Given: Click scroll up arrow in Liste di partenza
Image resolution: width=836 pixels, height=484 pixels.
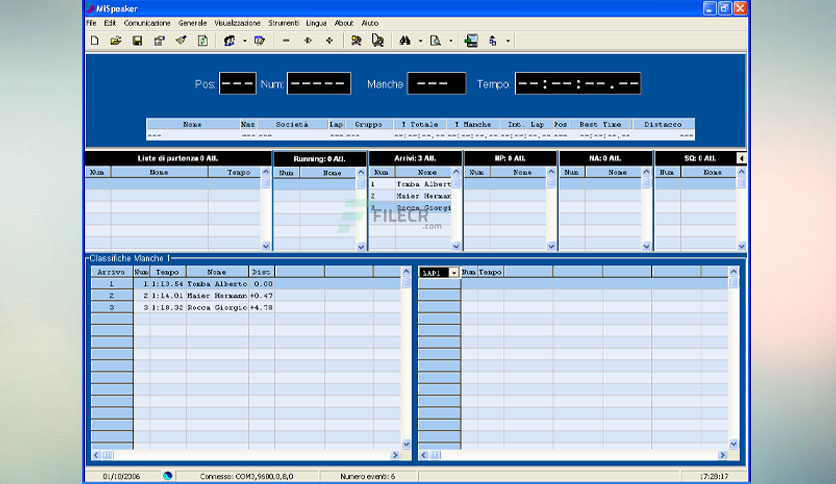Looking at the screenshot, I should pyautogui.click(x=266, y=172).
